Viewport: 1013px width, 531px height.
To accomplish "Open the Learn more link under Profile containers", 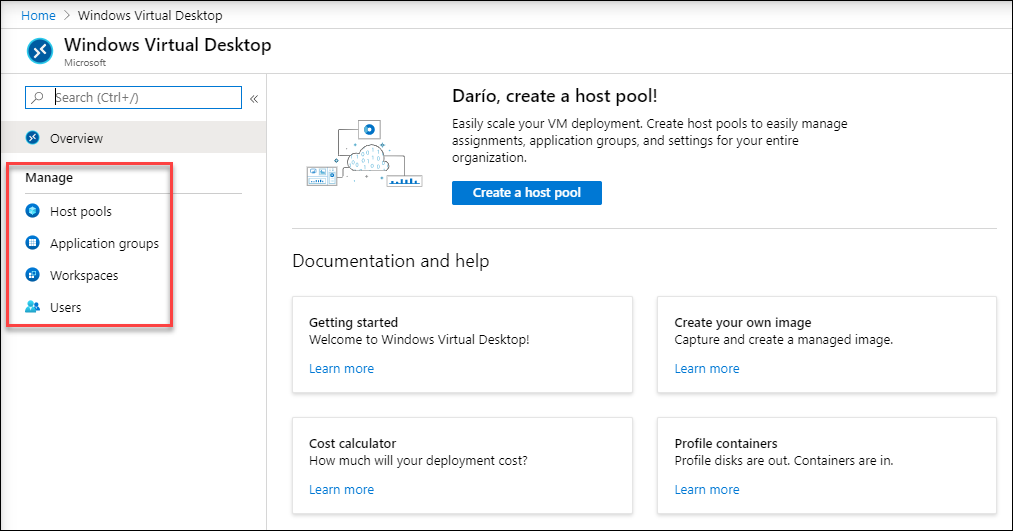I will click(x=707, y=489).
